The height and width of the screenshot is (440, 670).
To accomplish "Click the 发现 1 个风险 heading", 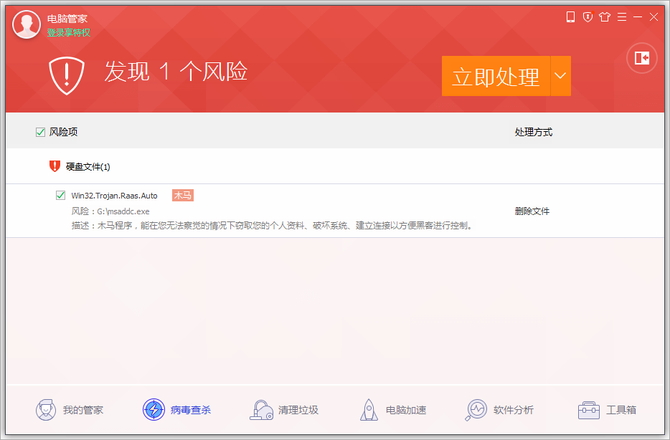I will [x=176, y=71].
